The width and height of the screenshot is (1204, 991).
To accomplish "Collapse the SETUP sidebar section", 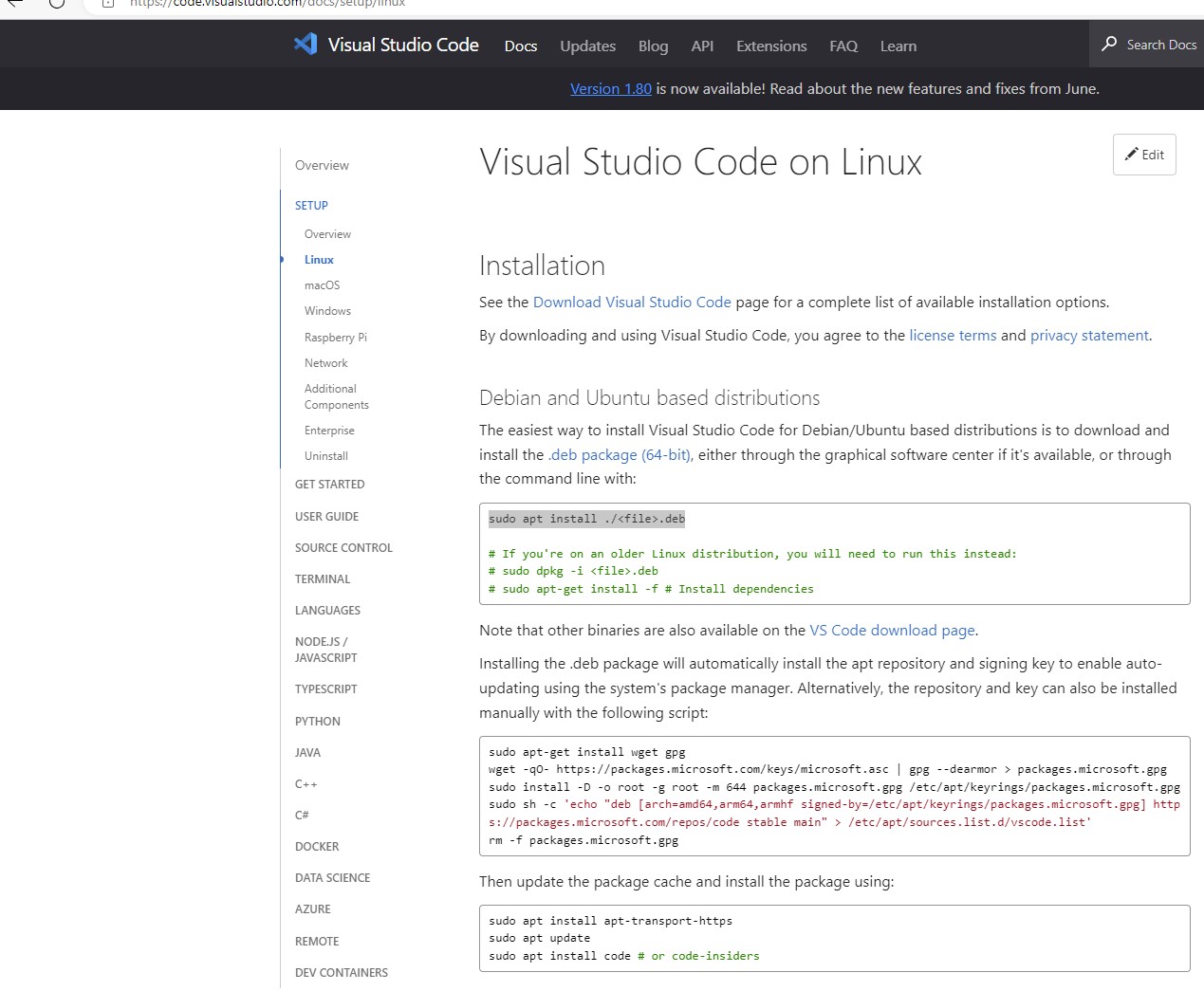I will tap(311, 205).
